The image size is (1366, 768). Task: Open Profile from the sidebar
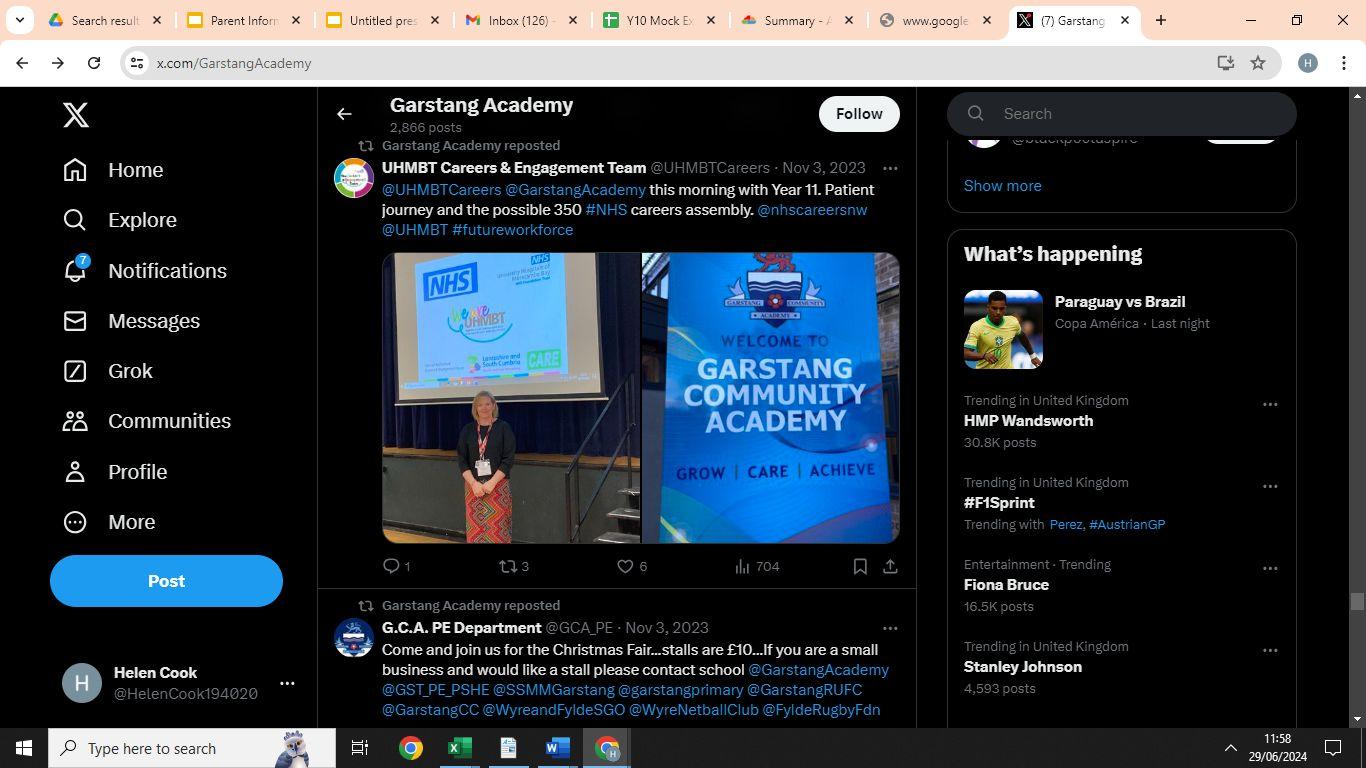coord(115,472)
